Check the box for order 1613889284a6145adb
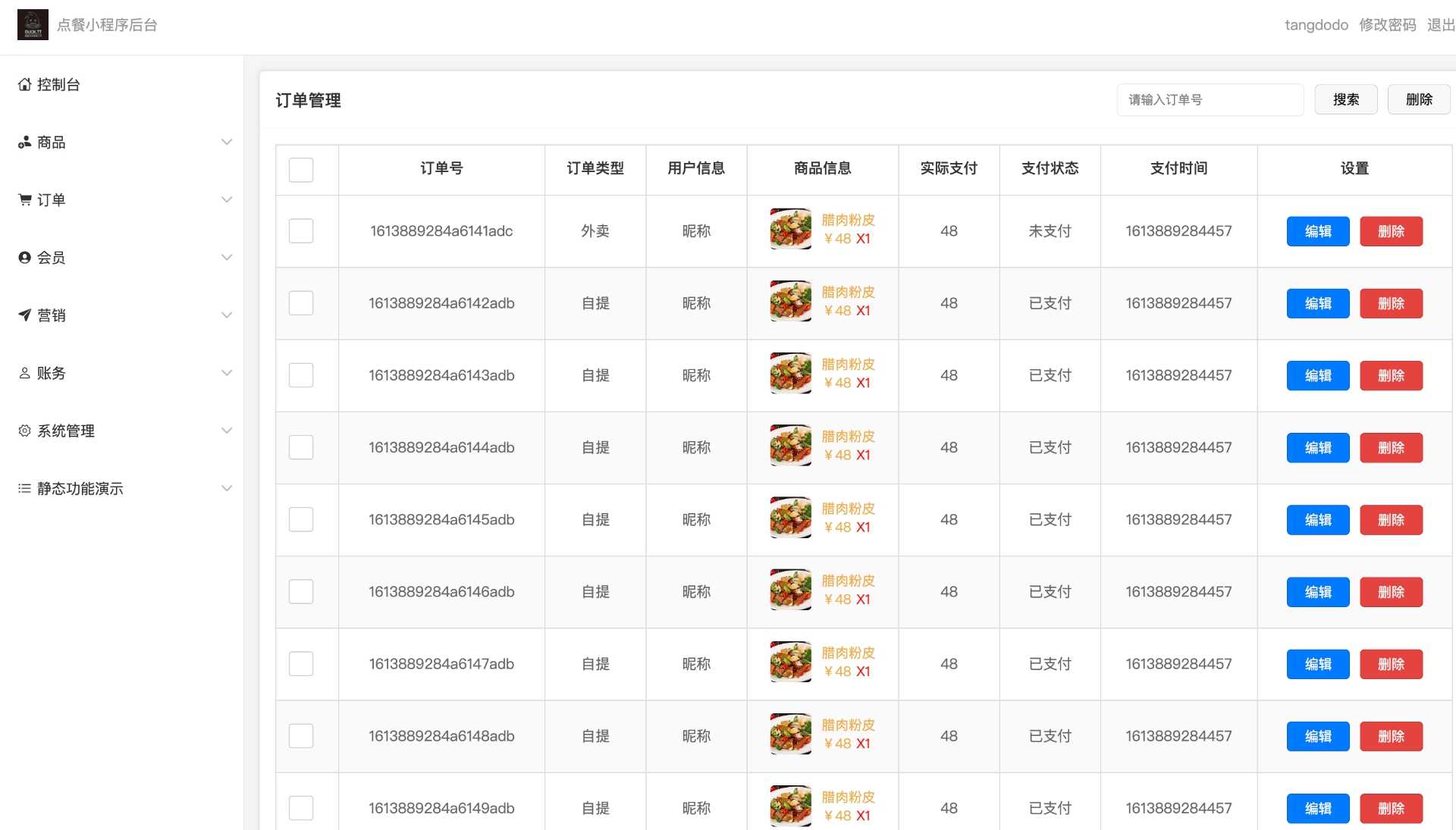Viewport: 1456px width, 830px height. coord(301,519)
